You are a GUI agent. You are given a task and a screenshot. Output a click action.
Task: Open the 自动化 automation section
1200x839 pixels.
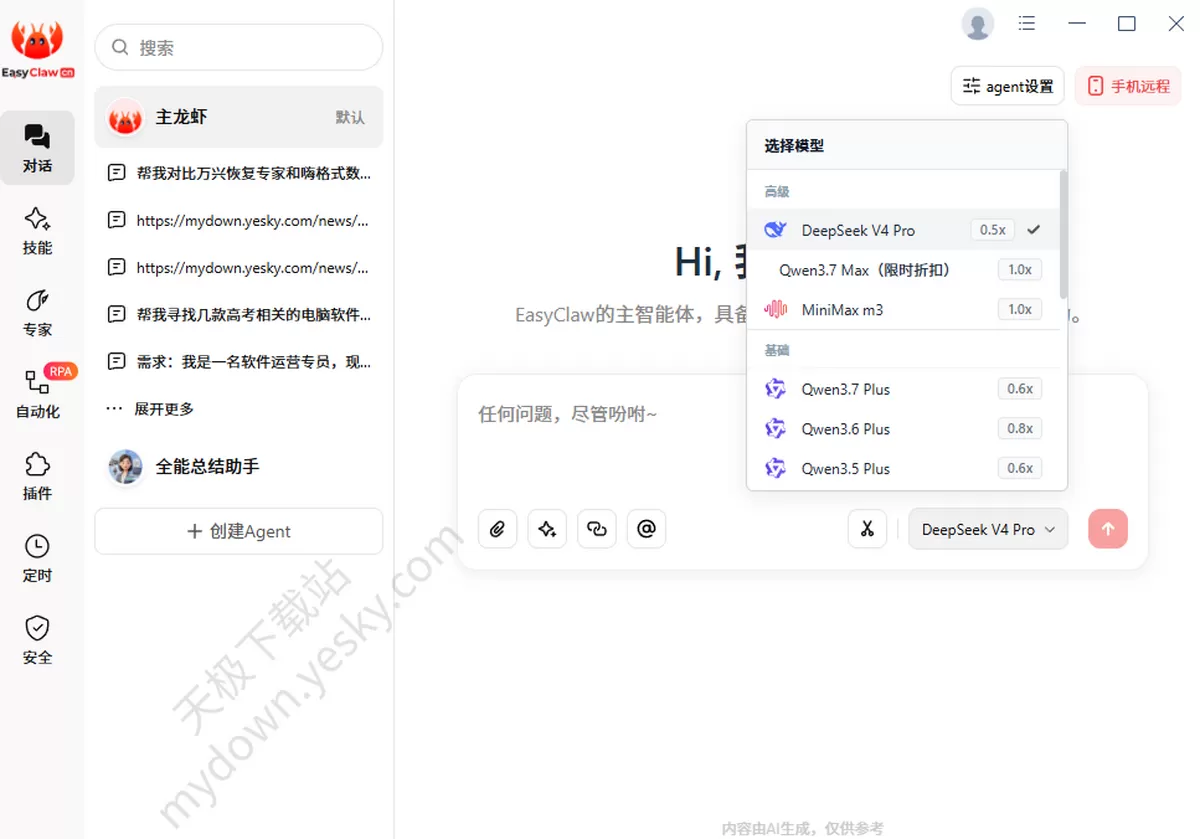(x=37, y=394)
